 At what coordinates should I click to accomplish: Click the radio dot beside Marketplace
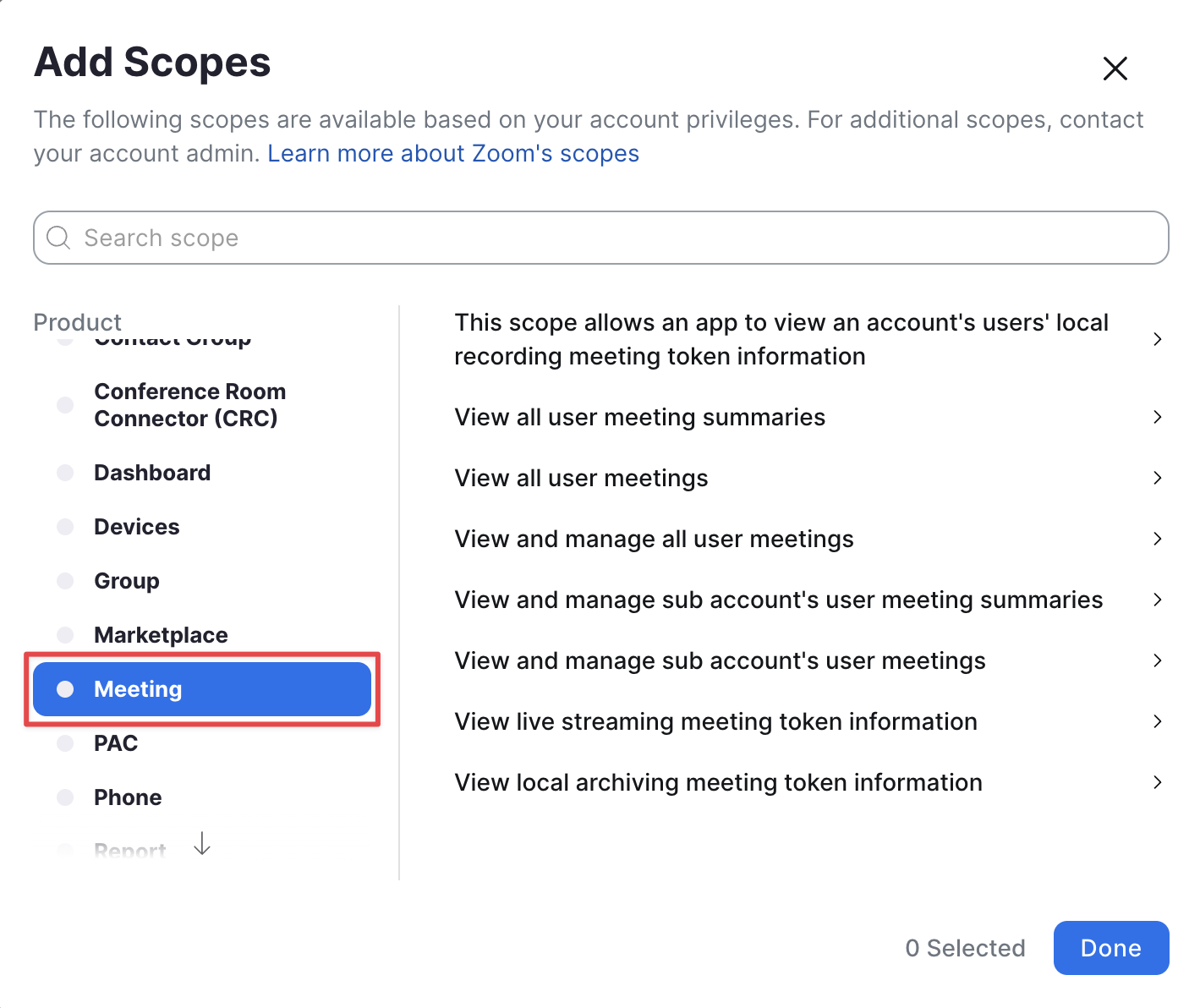click(x=65, y=635)
